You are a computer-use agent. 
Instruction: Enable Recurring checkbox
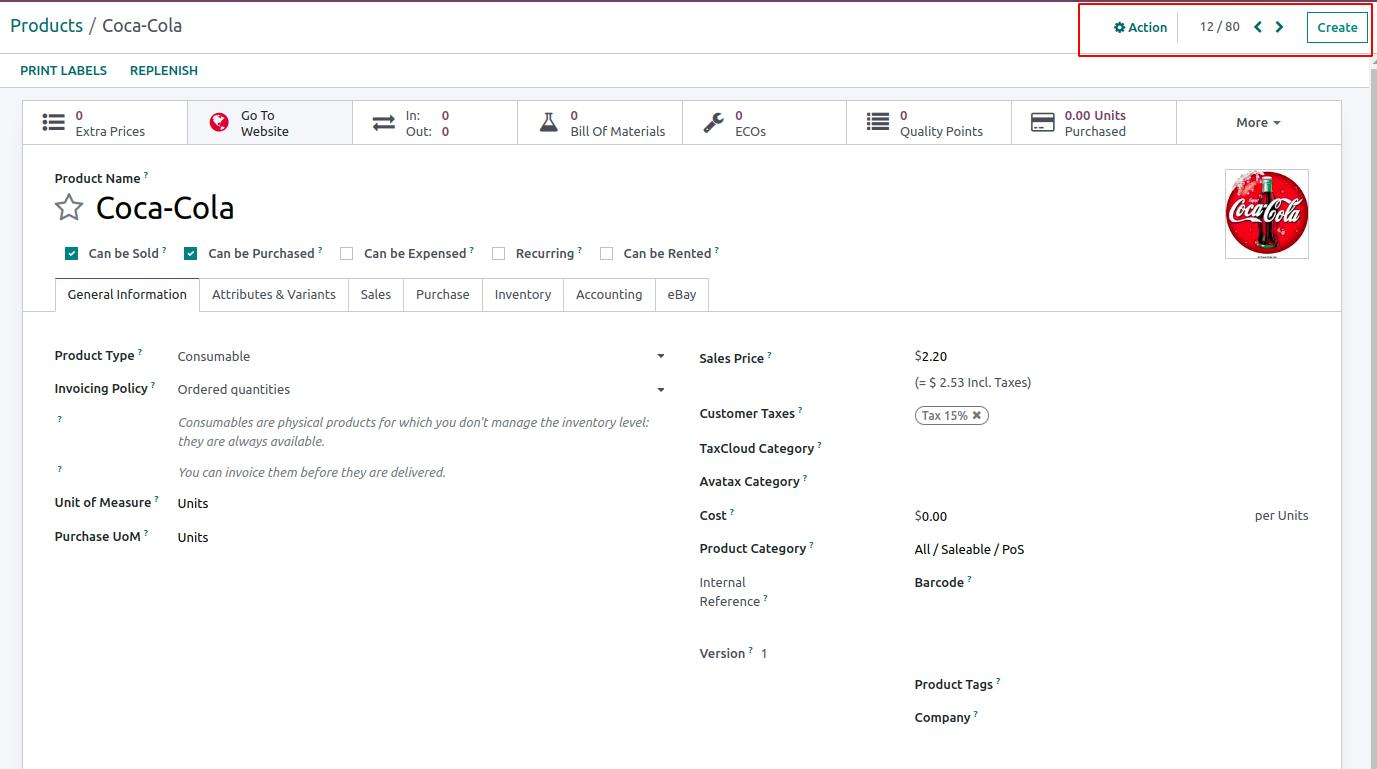click(498, 254)
